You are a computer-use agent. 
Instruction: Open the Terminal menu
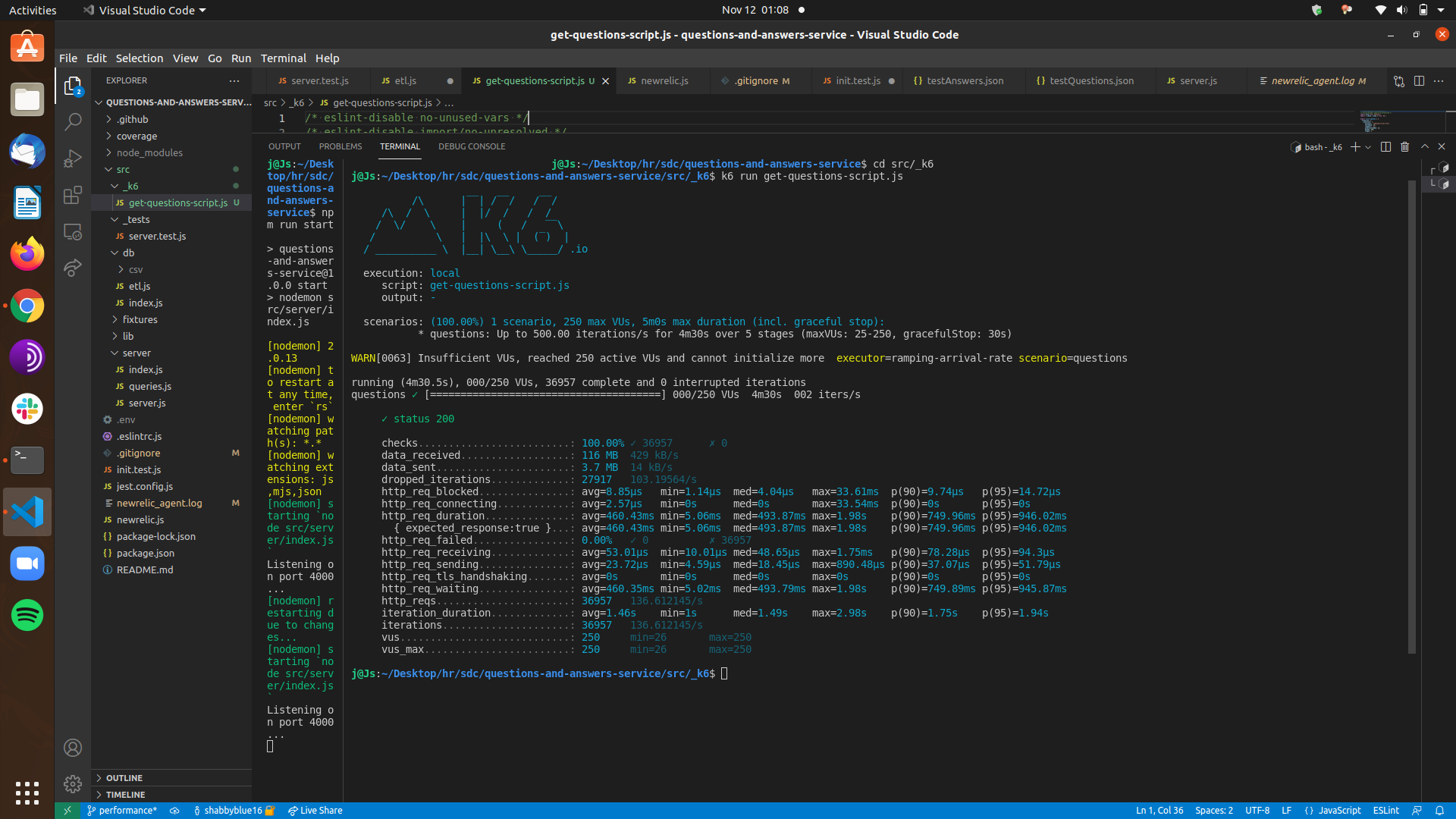point(284,58)
